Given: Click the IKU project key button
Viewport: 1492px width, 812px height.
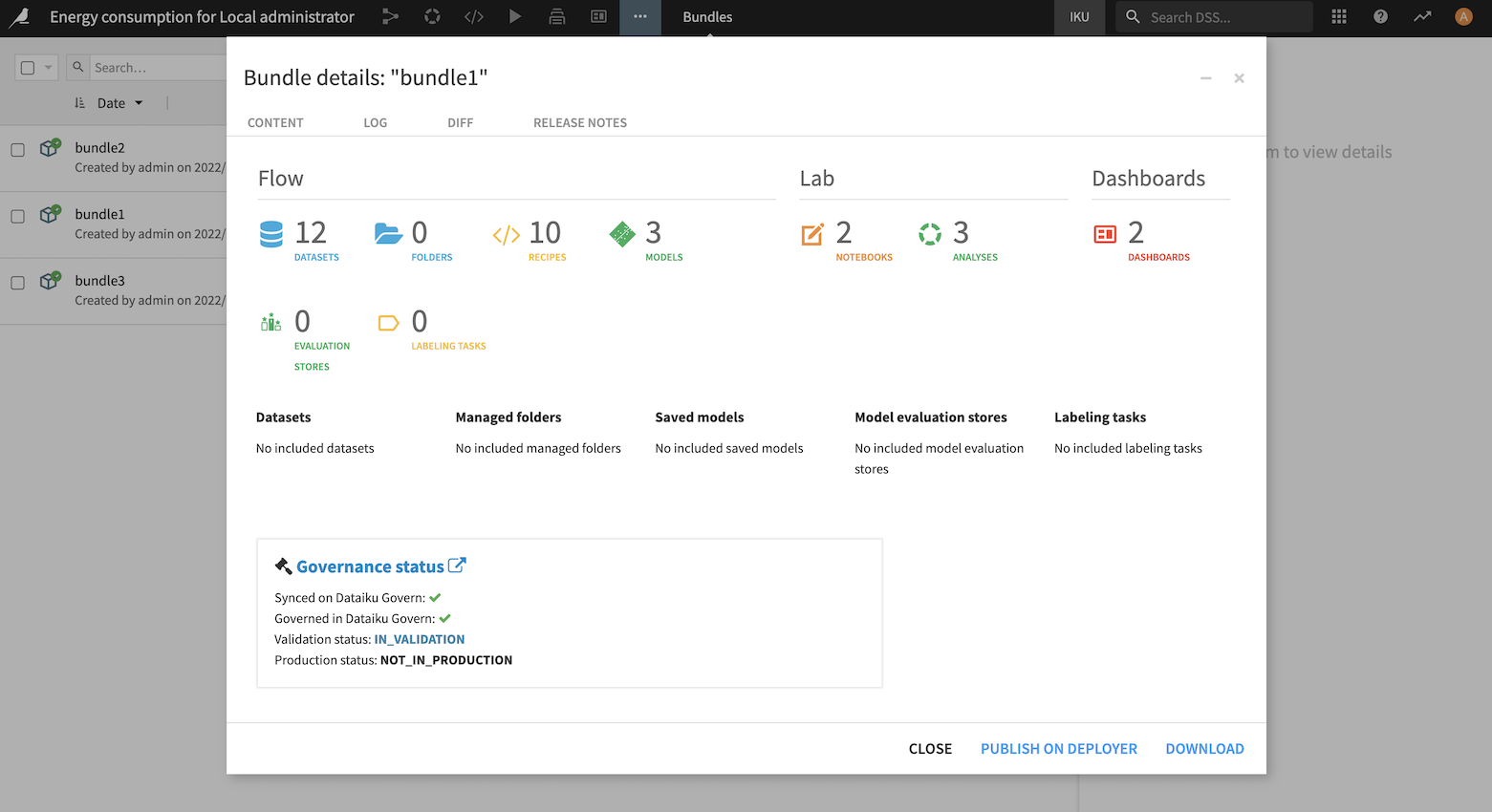Looking at the screenshot, I should (x=1079, y=17).
